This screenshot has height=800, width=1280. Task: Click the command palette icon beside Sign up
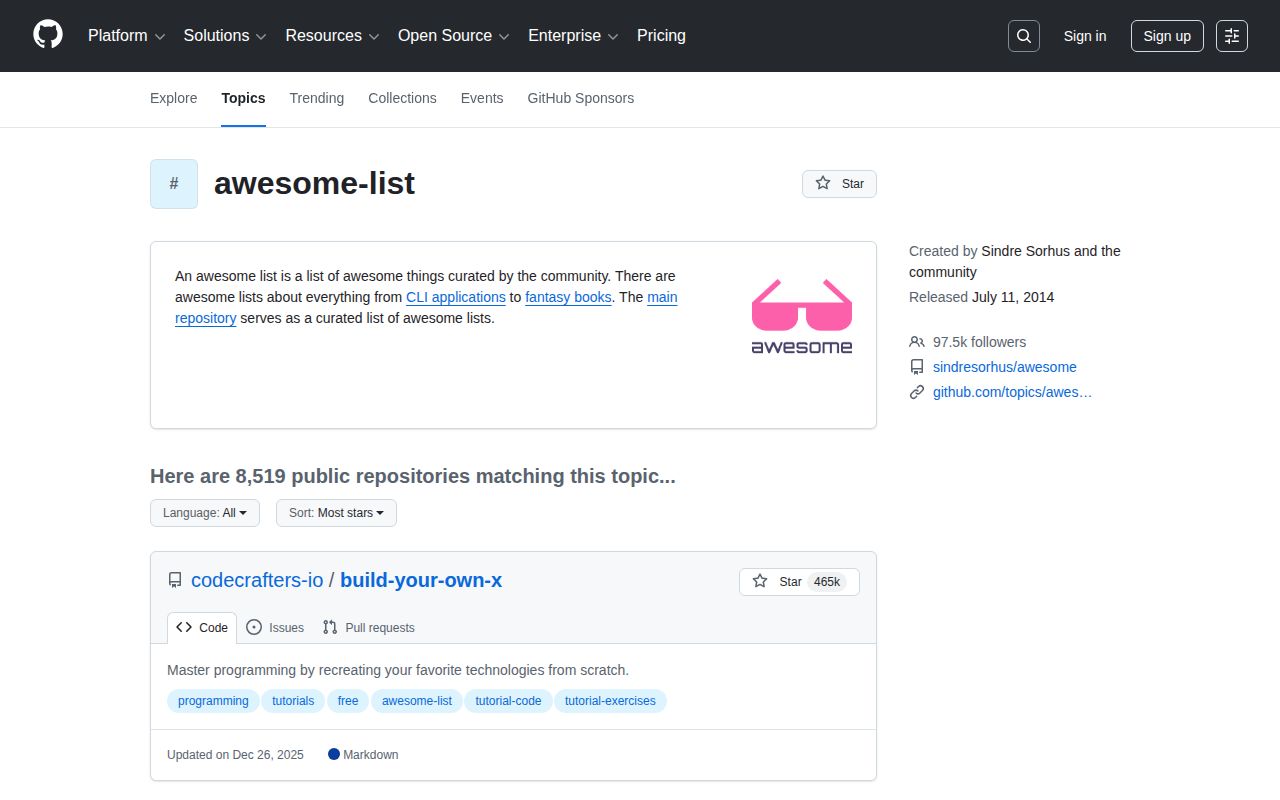(1231, 36)
